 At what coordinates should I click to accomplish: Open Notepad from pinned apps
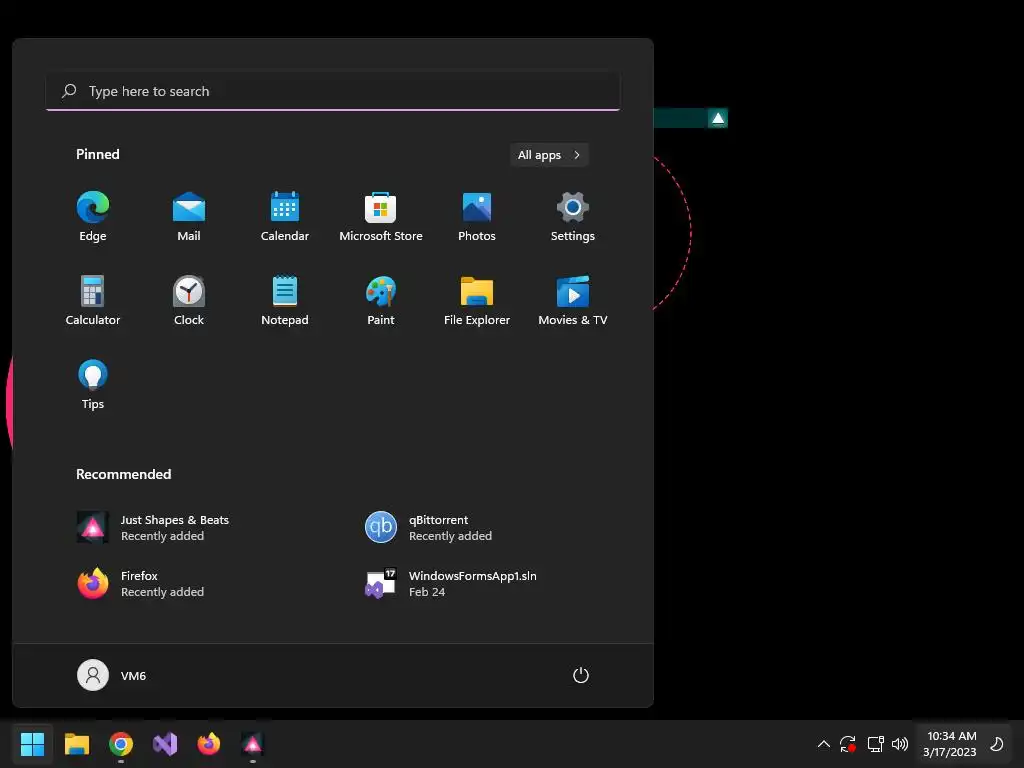pos(285,300)
